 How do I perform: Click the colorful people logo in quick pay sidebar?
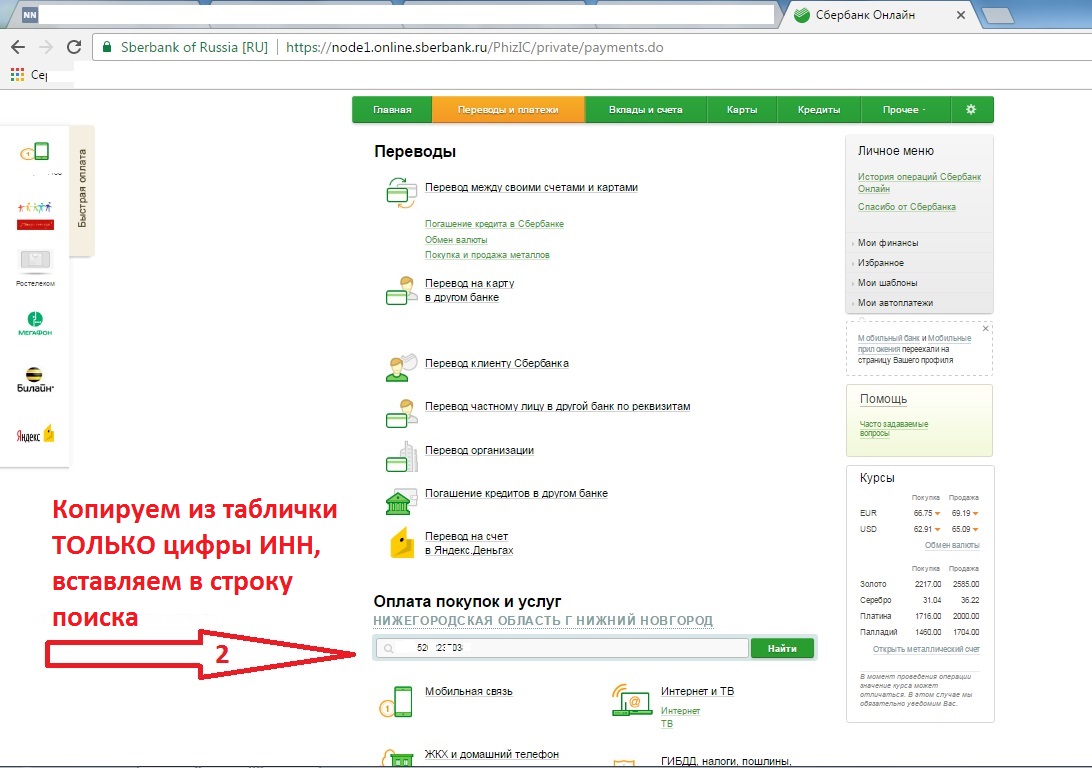35,216
